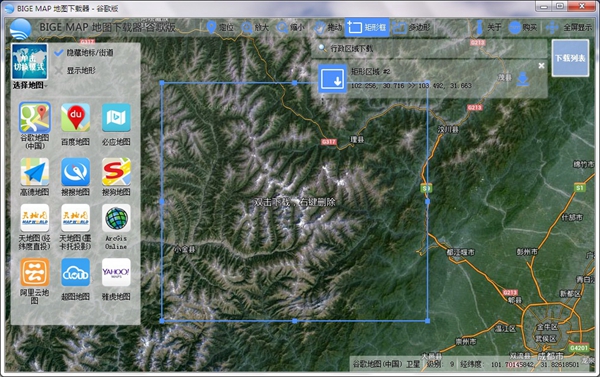Click the 崇州市 map label
The width and height of the screenshot is (600, 377).
(x=466, y=341)
